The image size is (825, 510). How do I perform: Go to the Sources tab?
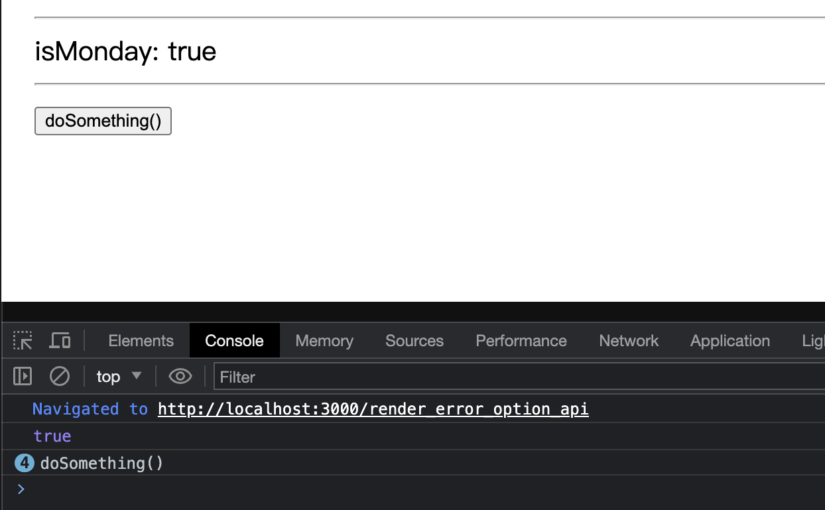tap(414, 341)
